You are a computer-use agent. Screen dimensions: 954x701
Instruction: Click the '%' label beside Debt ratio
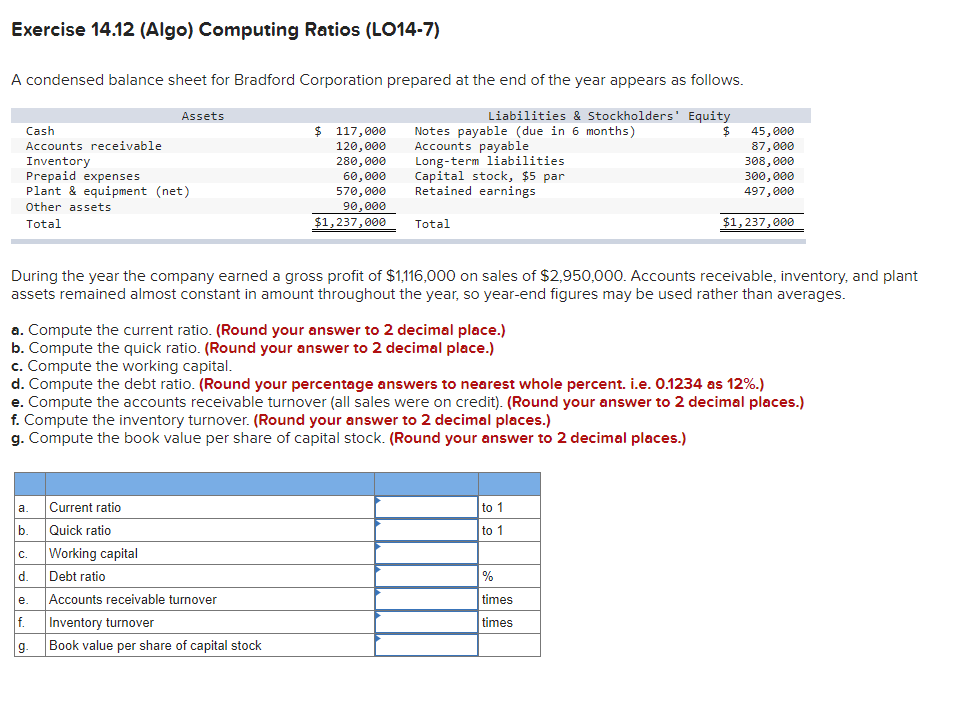pos(486,577)
